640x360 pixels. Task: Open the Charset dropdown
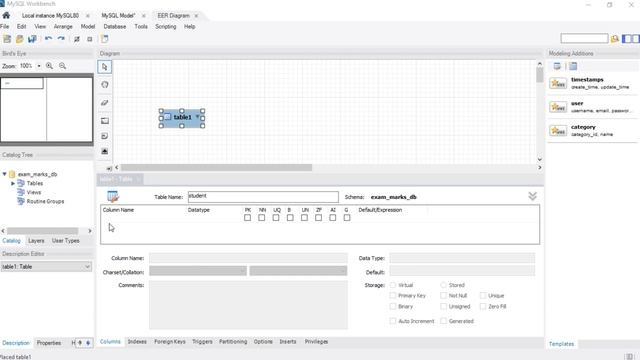click(x=198, y=271)
